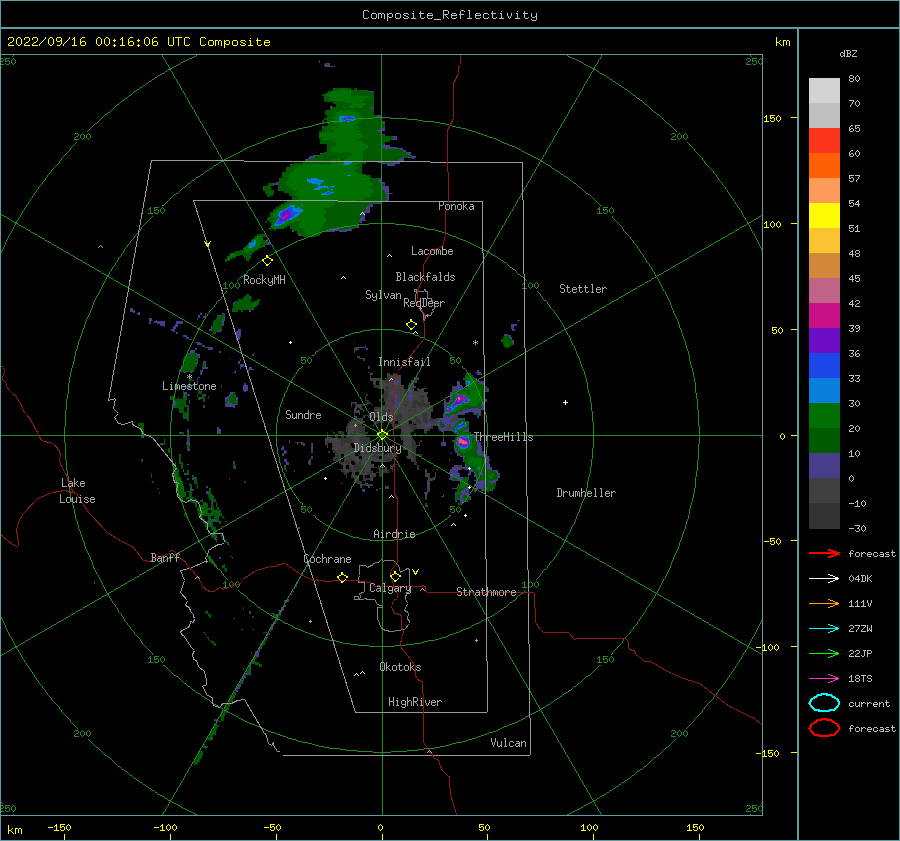
Task: Click the Drumheller city label
Action: point(586,493)
